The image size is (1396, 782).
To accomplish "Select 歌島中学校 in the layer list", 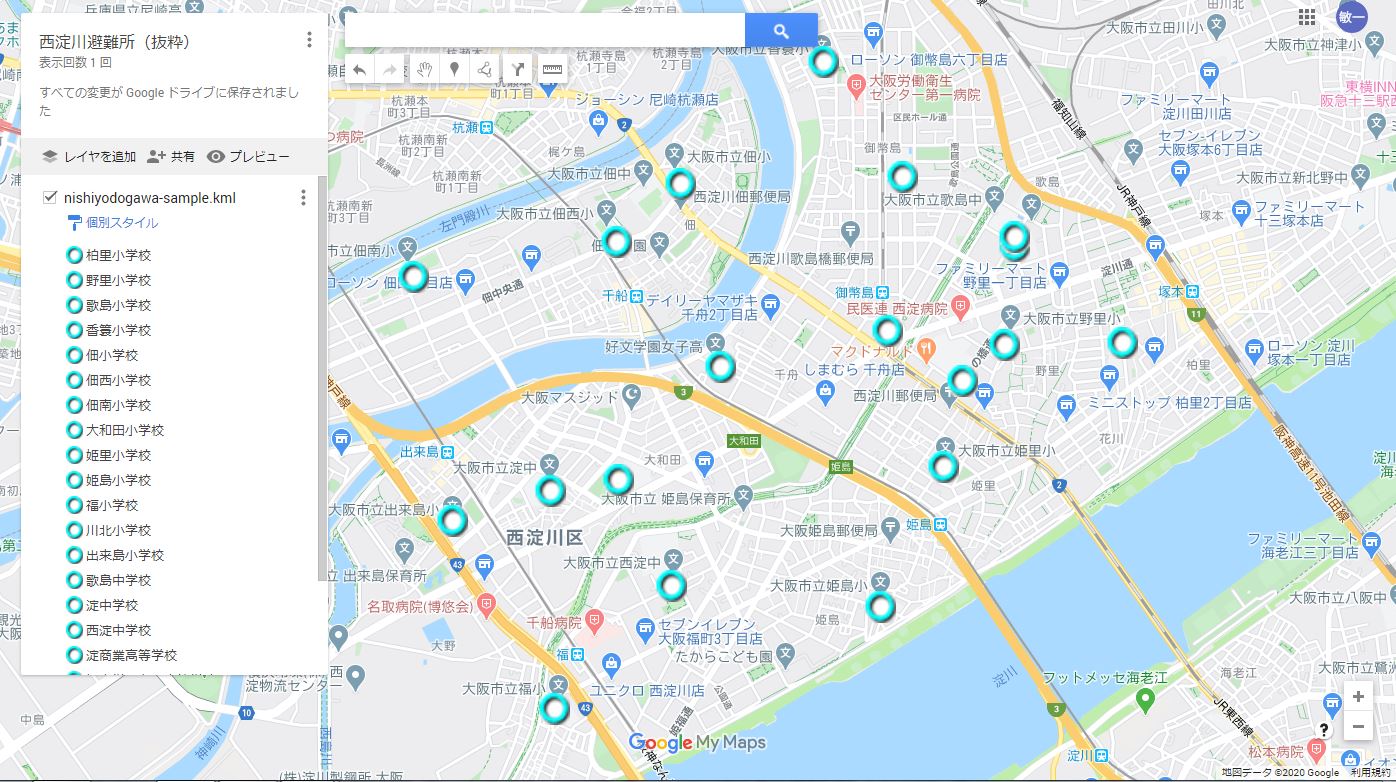I will point(118,580).
